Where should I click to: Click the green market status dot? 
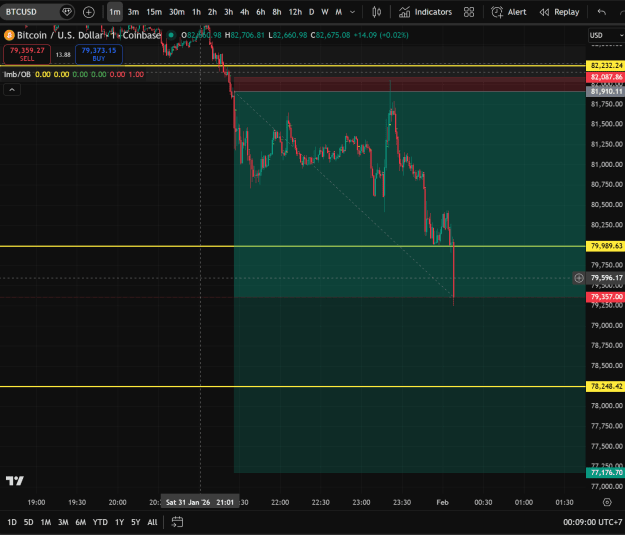click(x=171, y=35)
